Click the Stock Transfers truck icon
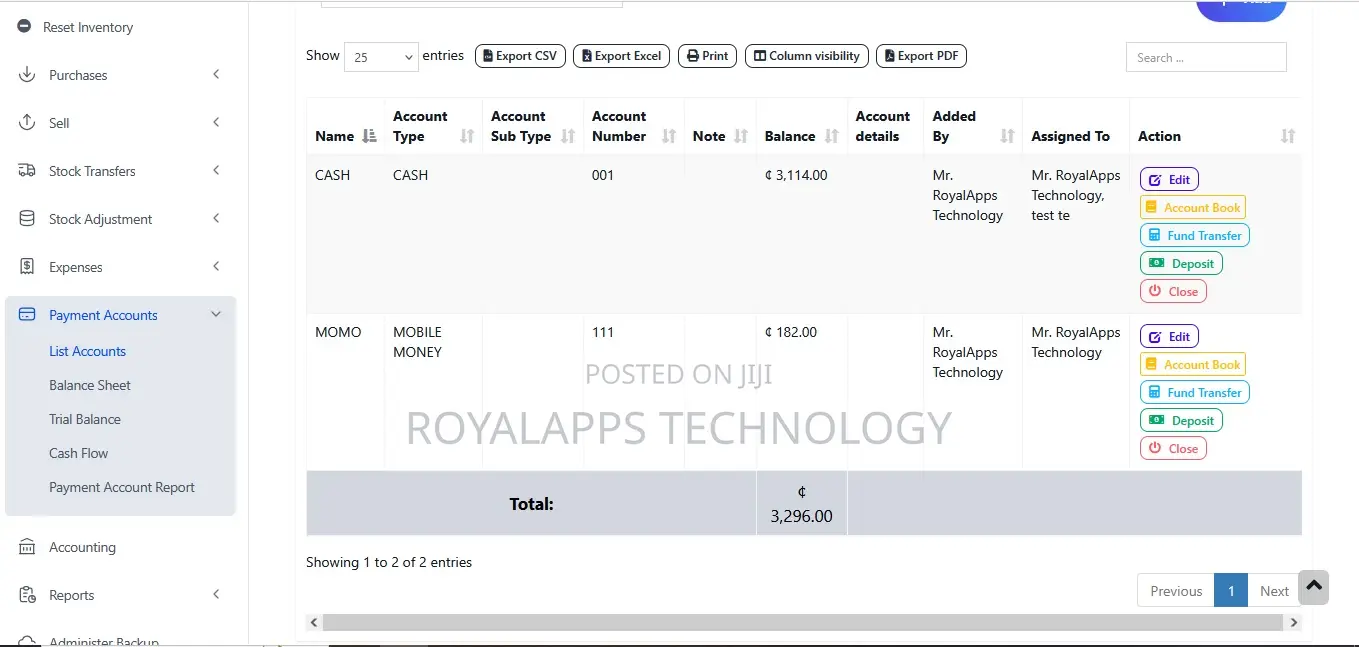 [x=28, y=171]
